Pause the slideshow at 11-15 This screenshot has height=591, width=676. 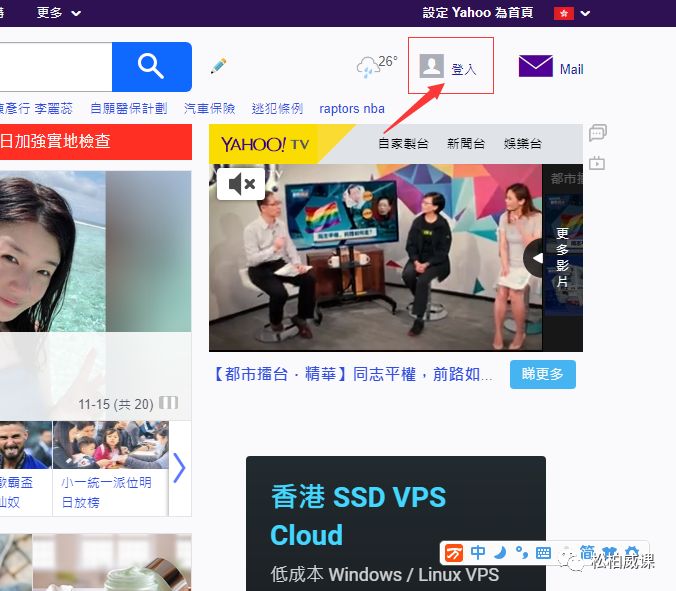click(169, 403)
